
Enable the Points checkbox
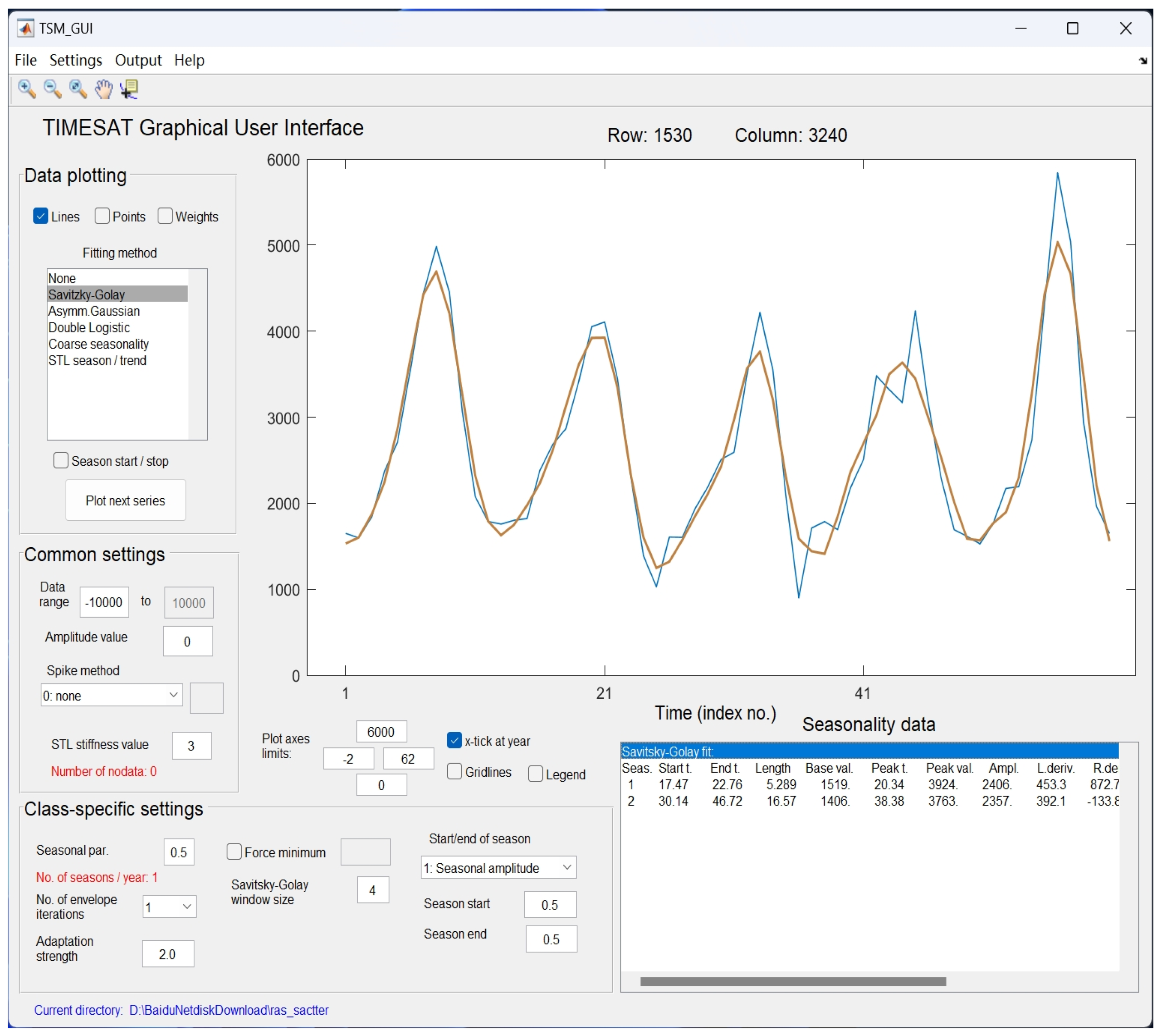point(103,216)
